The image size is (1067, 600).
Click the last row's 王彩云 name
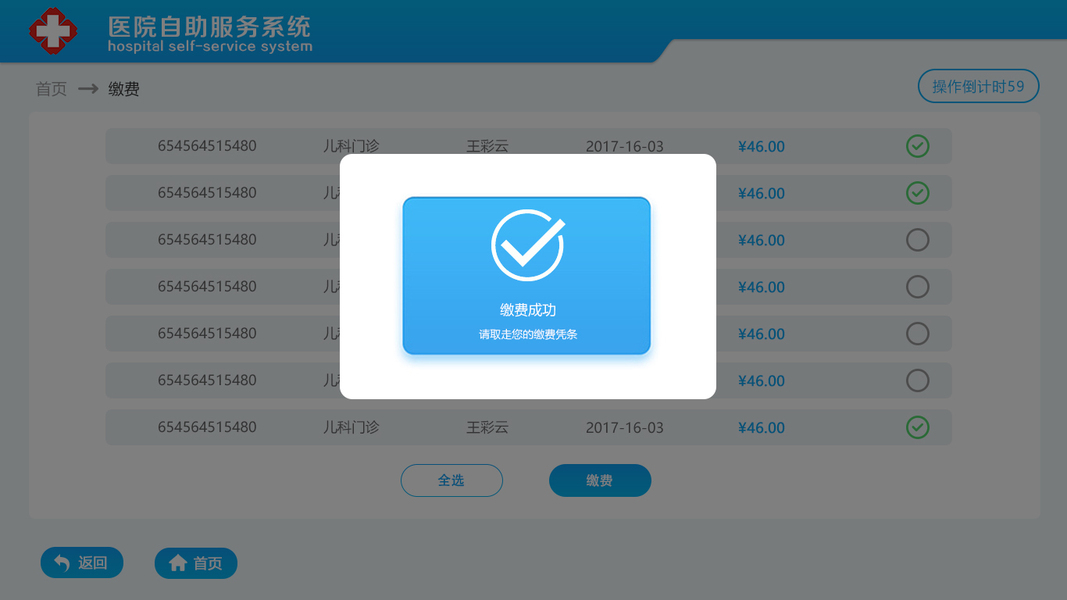coord(487,427)
